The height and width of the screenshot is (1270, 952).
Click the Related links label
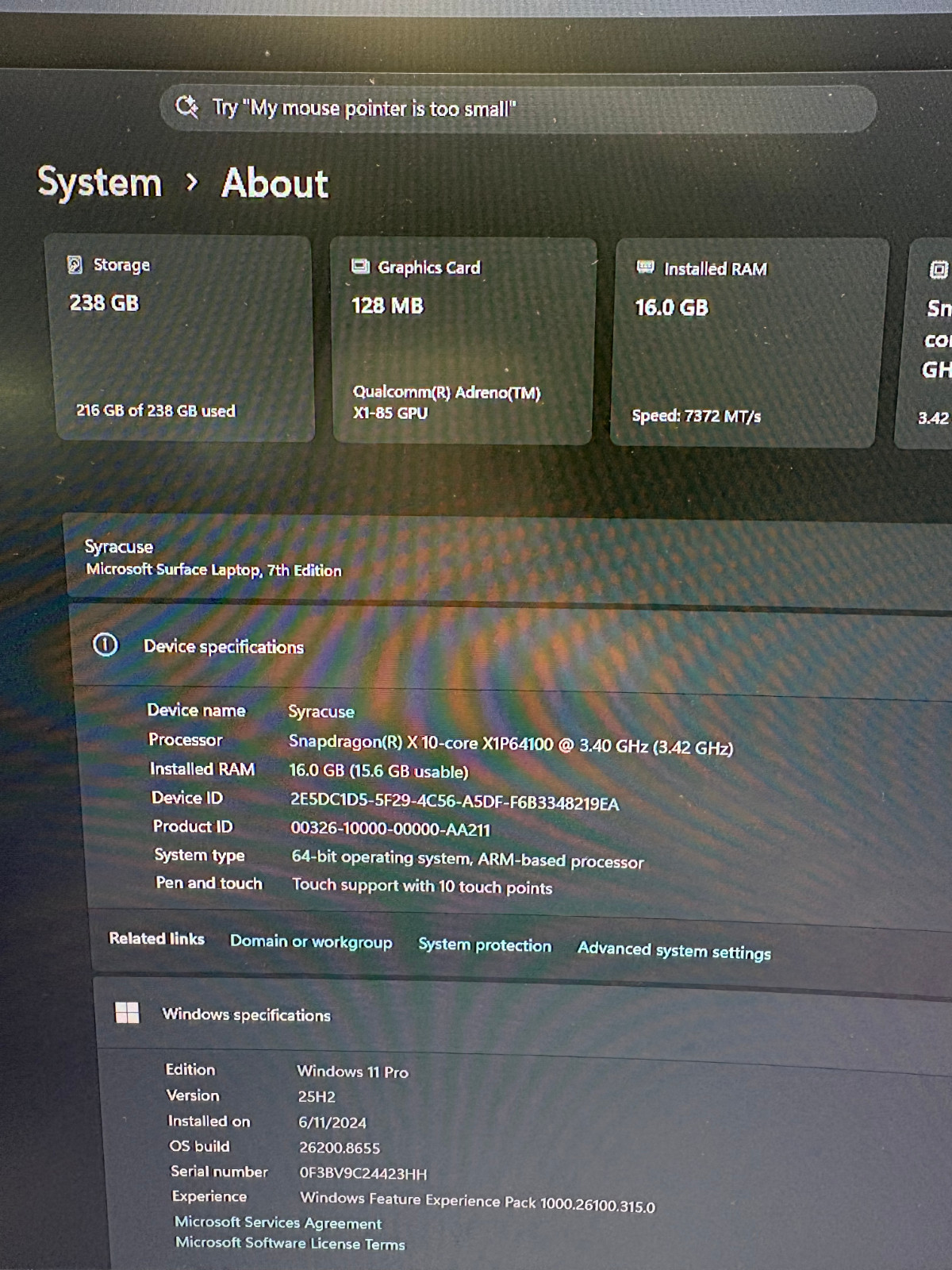click(156, 939)
